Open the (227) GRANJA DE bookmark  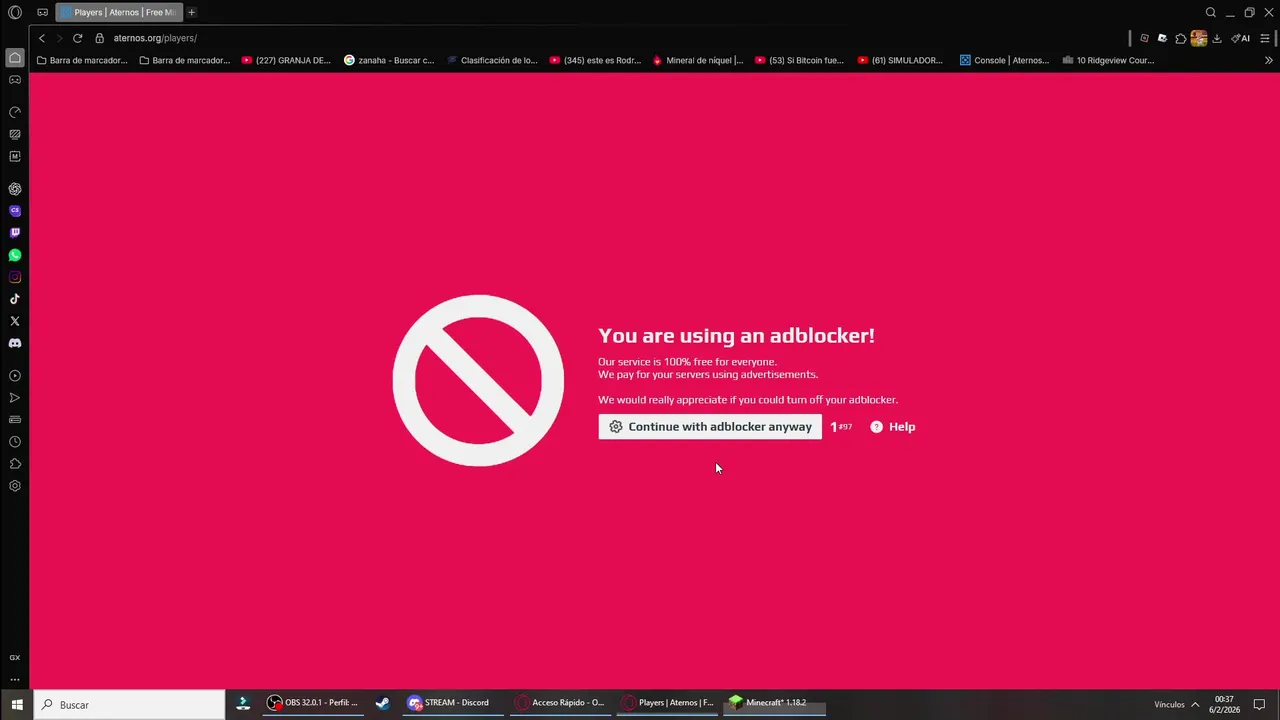[286, 60]
